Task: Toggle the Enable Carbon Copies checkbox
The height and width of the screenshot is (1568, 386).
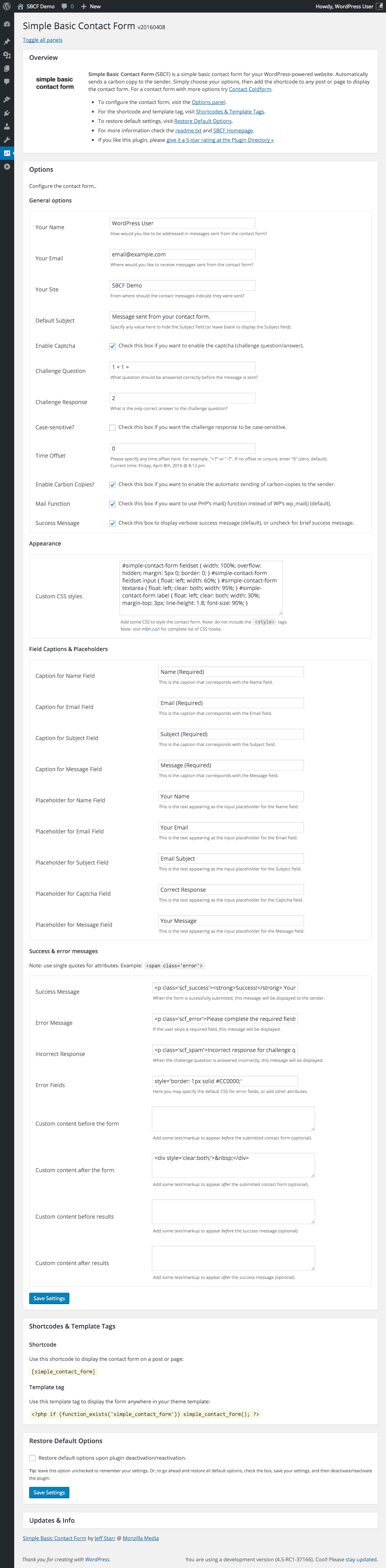Action: click(x=112, y=484)
